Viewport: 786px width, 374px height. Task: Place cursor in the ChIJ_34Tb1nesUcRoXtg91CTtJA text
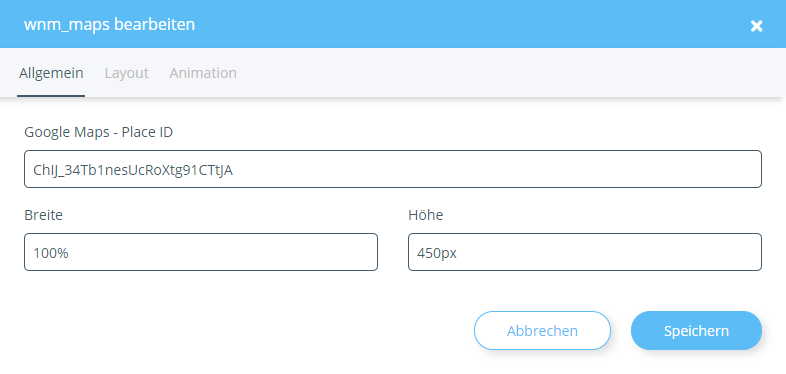pos(133,170)
